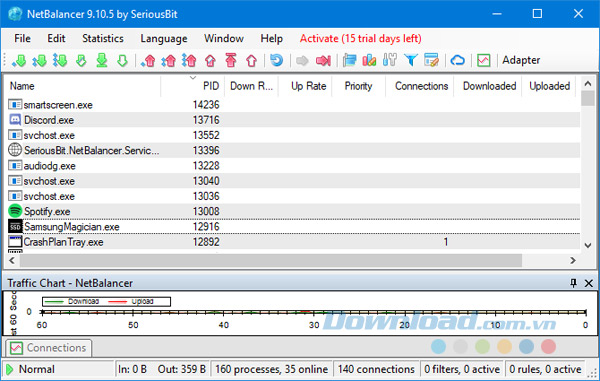Open the Language menu

(164, 39)
